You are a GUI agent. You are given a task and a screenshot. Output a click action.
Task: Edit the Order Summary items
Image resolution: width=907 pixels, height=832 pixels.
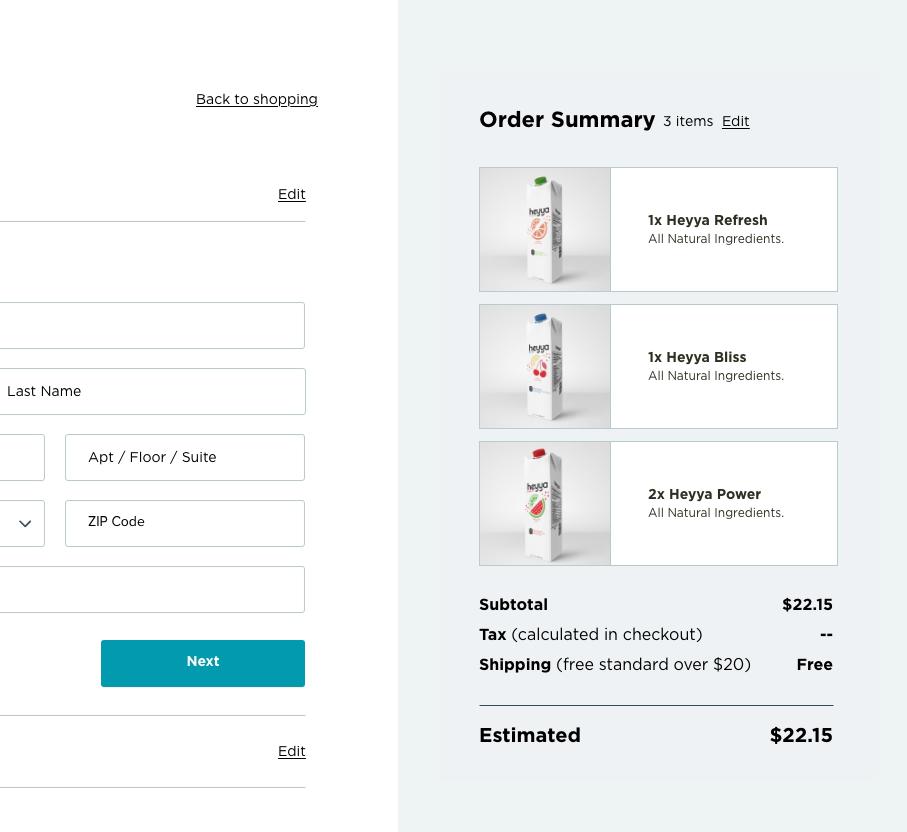(735, 122)
